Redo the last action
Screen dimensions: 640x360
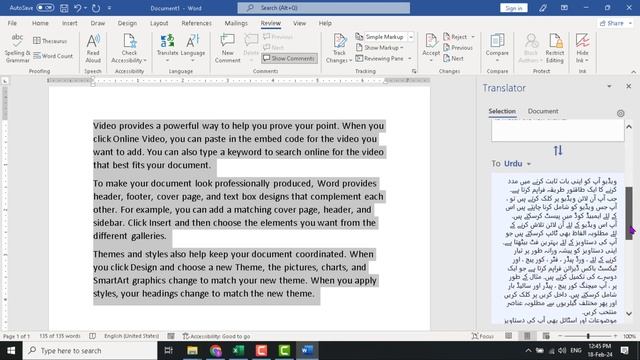coord(96,8)
